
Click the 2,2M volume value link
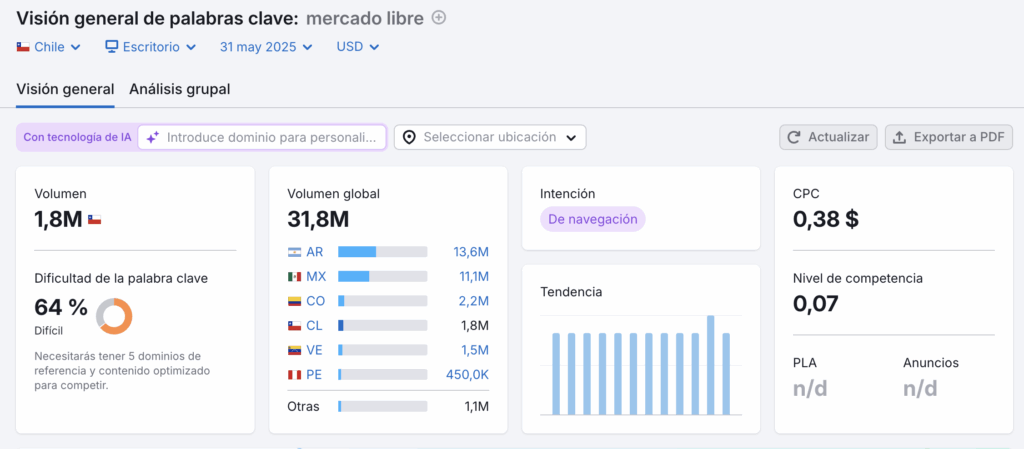472,301
